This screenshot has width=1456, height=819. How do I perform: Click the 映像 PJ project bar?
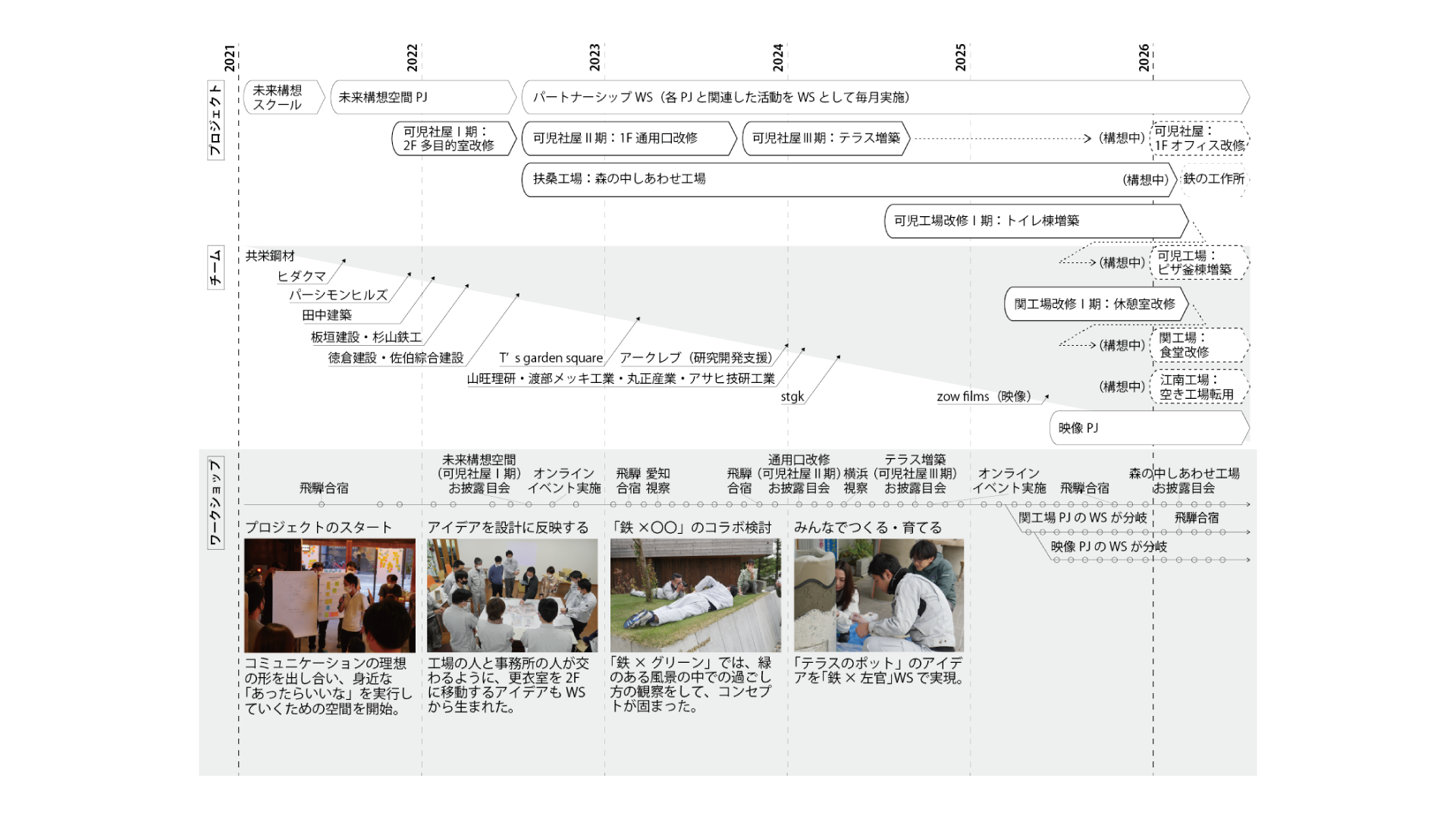click(x=1150, y=428)
